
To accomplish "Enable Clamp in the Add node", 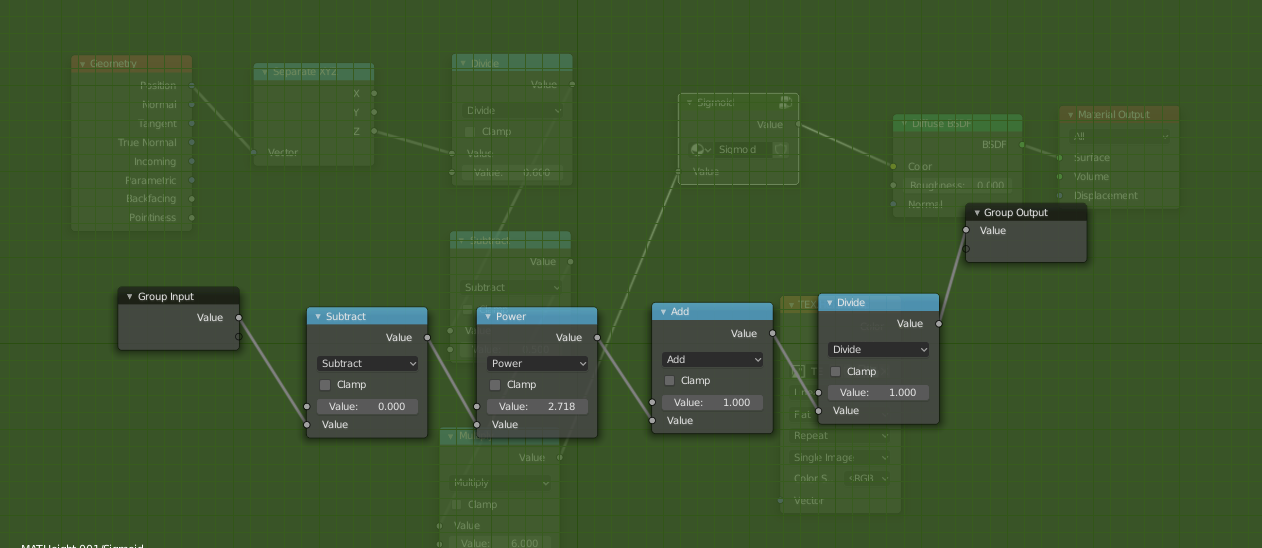I will coord(670,381).
